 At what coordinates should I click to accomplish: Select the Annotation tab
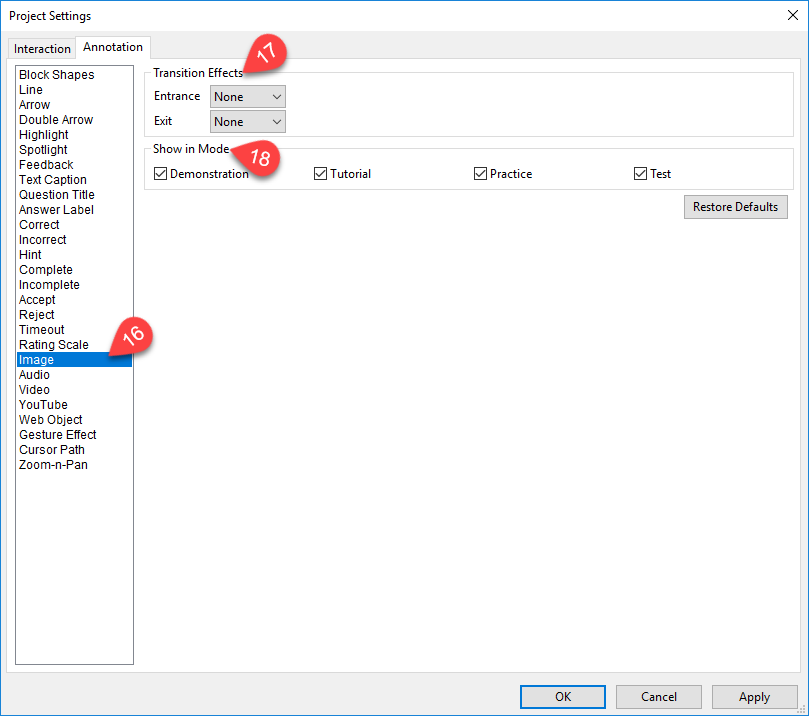tap(113, 47)
